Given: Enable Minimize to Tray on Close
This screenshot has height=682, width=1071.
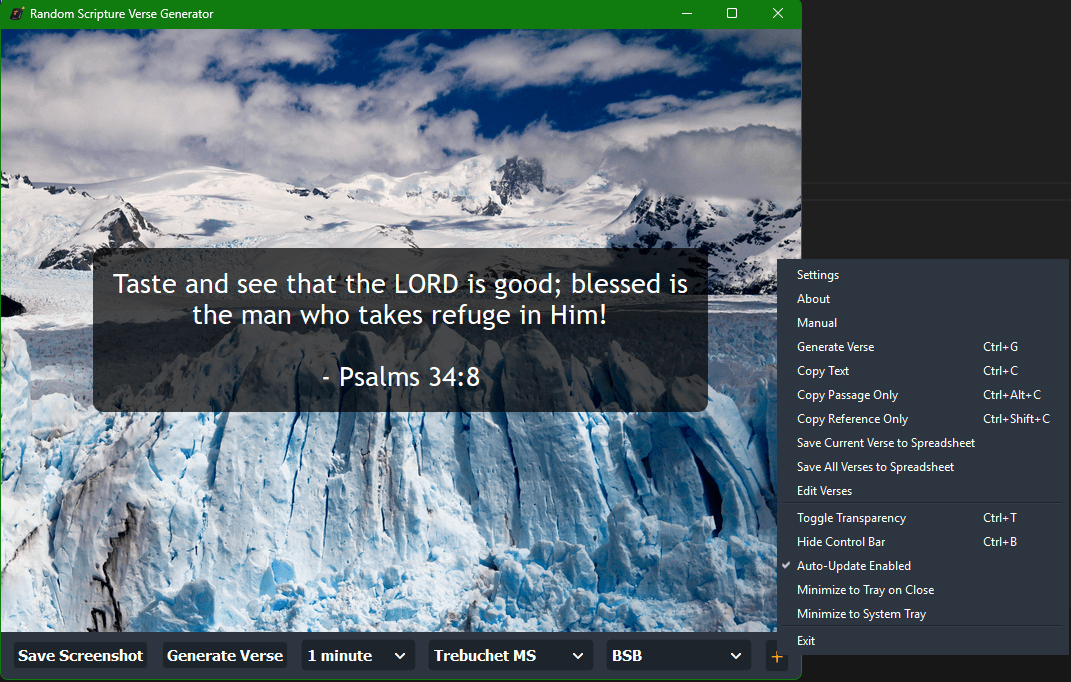Looking at the screenshot, I should point(865,589).
